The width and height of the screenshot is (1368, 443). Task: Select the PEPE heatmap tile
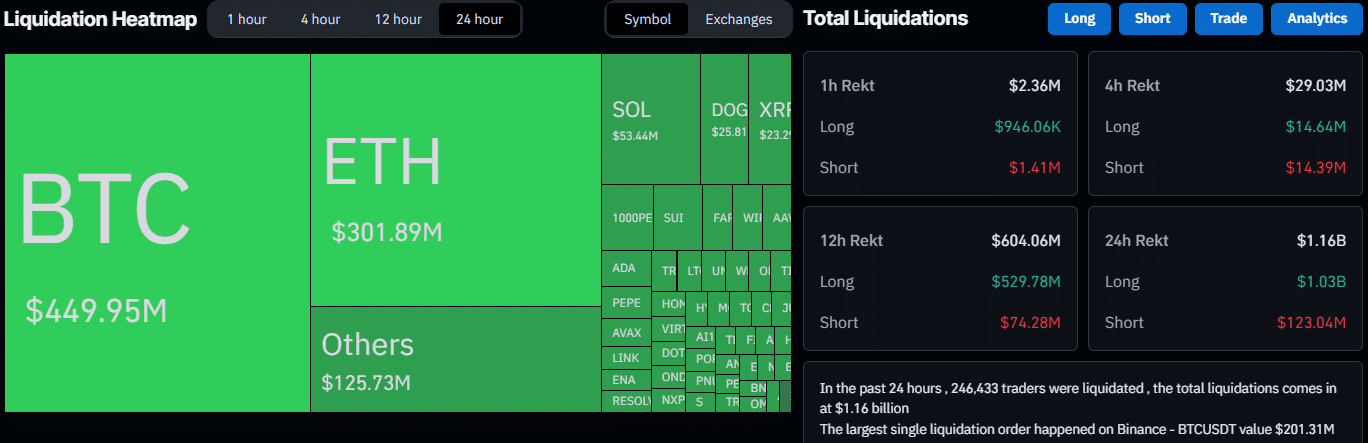(x=626, y=302)
